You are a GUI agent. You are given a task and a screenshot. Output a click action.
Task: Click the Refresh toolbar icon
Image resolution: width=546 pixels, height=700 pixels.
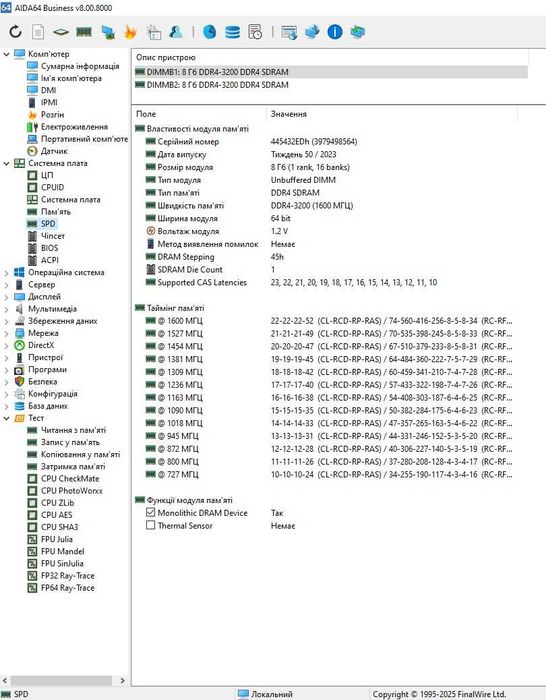(16, 32)
